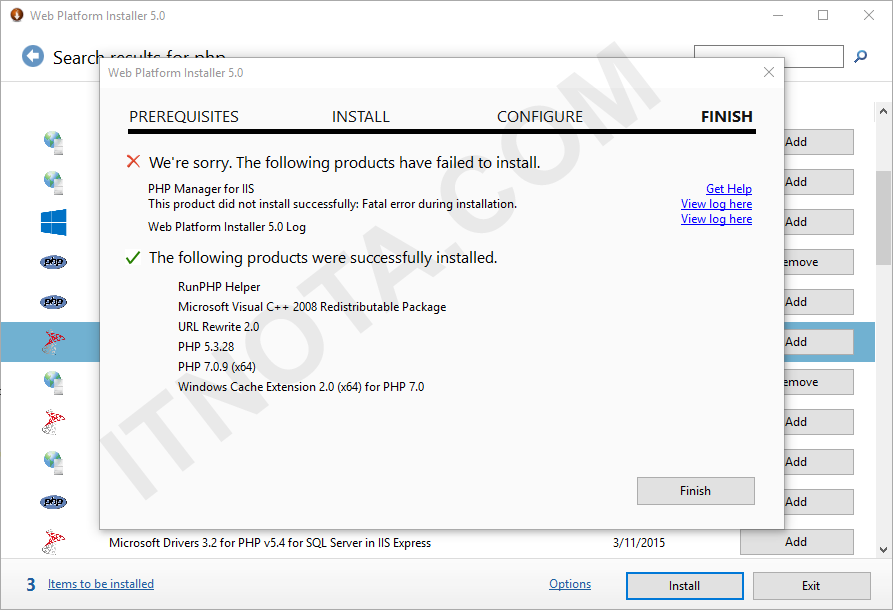Image resolution: width=893 pixels, height=610 pixels.
Task: Select the FINISH step
Action: coord(726,116)
